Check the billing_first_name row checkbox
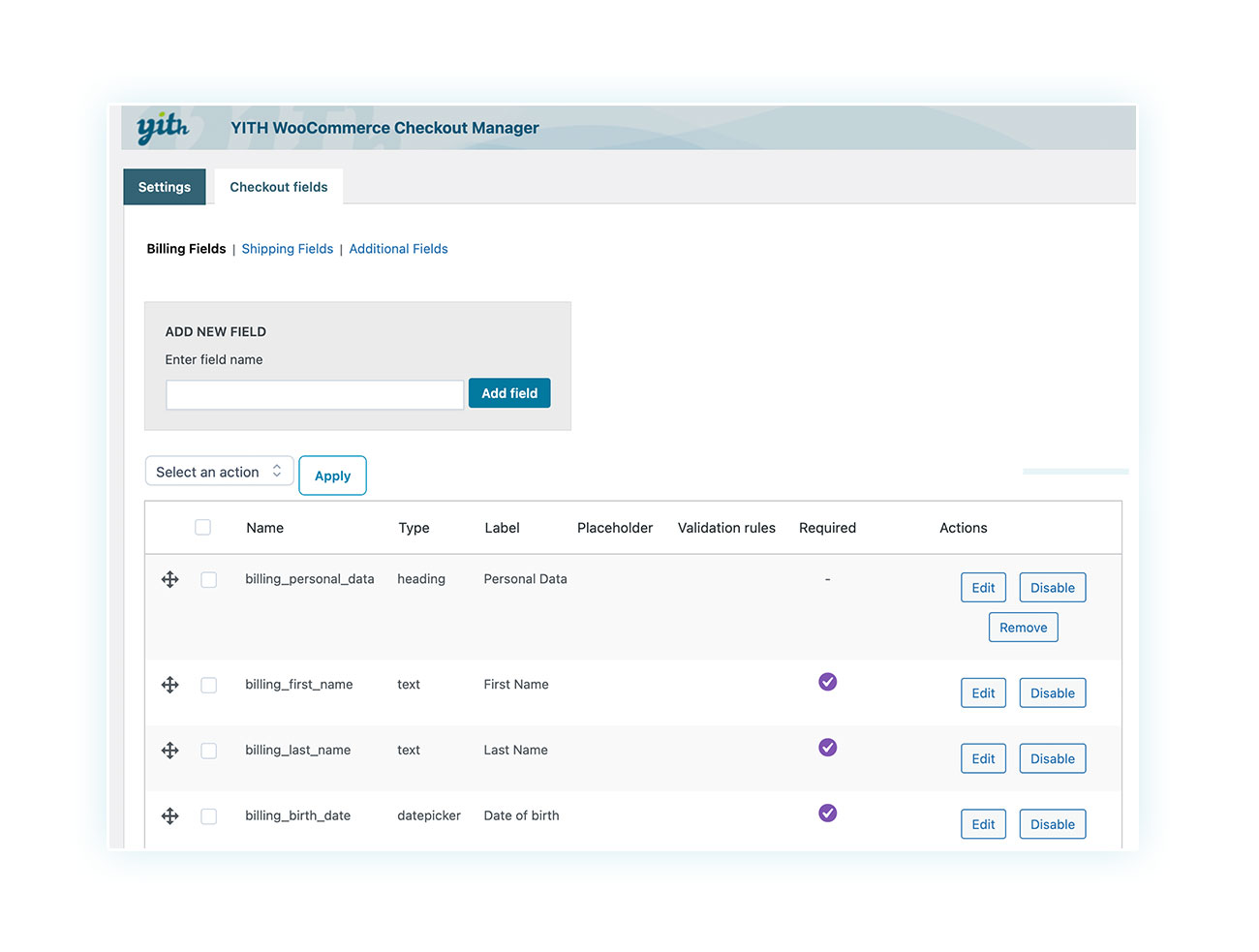 click(208, 686)
